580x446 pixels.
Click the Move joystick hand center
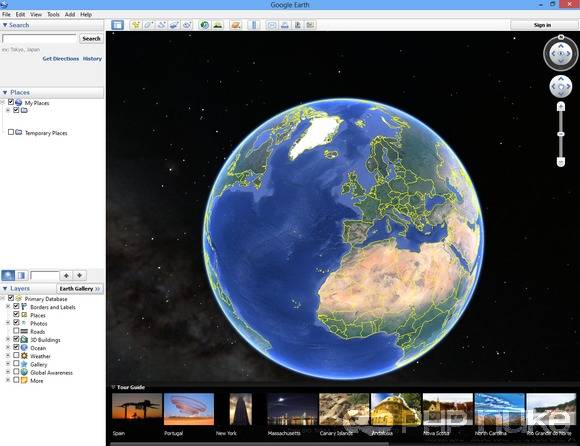[x=561, y=87]
